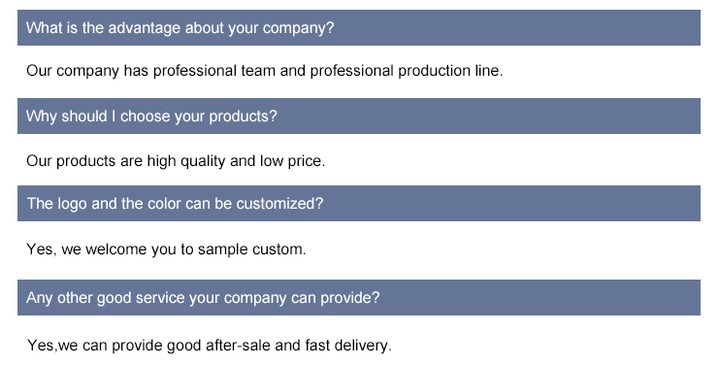The height and width of the screenshot is (365, 720).
Task: Click the word 'logo' in the third header
Action: coord(72,204)
